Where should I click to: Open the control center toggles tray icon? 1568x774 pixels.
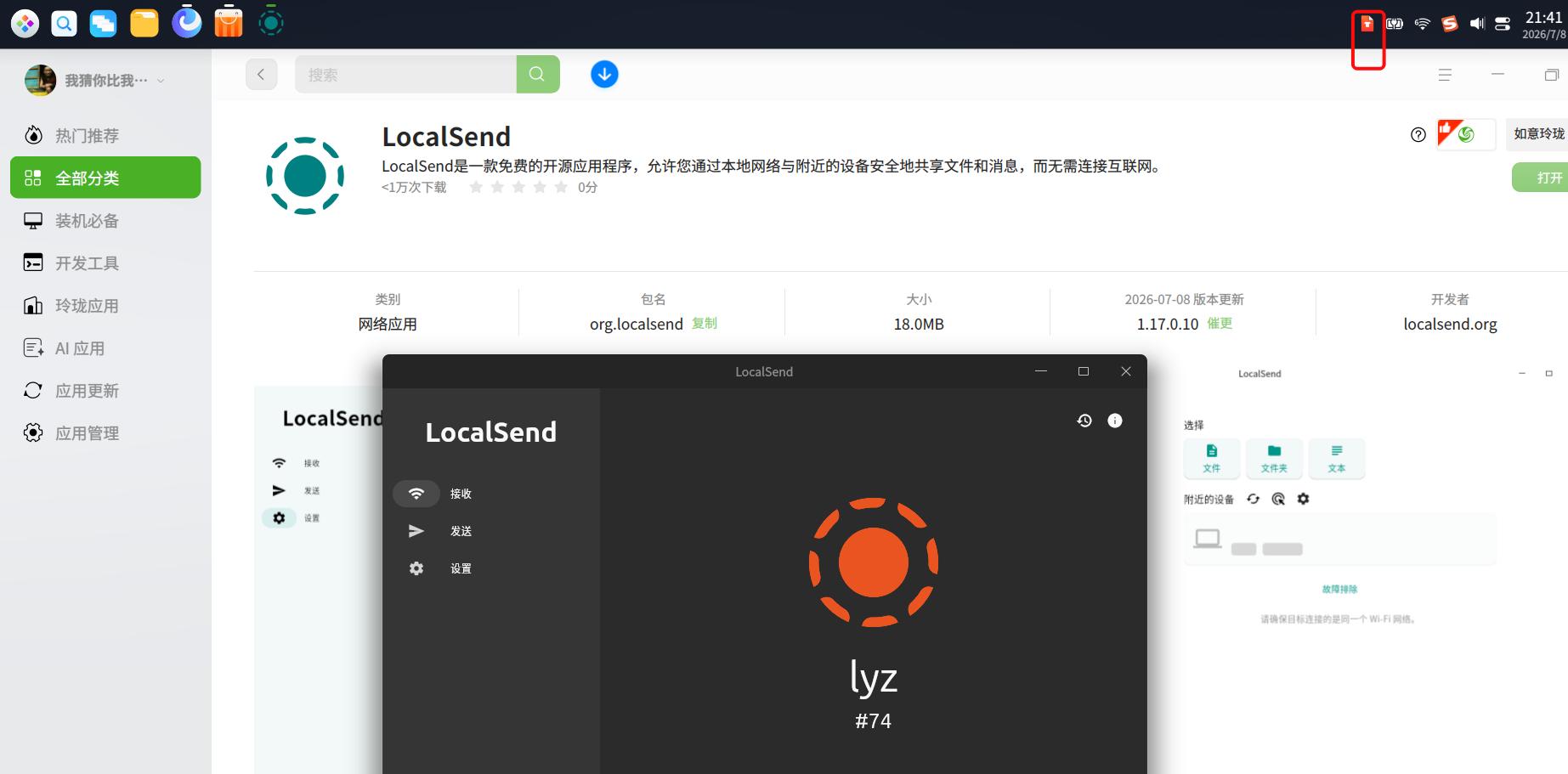pyautogui.click(x=1503, y=24)
